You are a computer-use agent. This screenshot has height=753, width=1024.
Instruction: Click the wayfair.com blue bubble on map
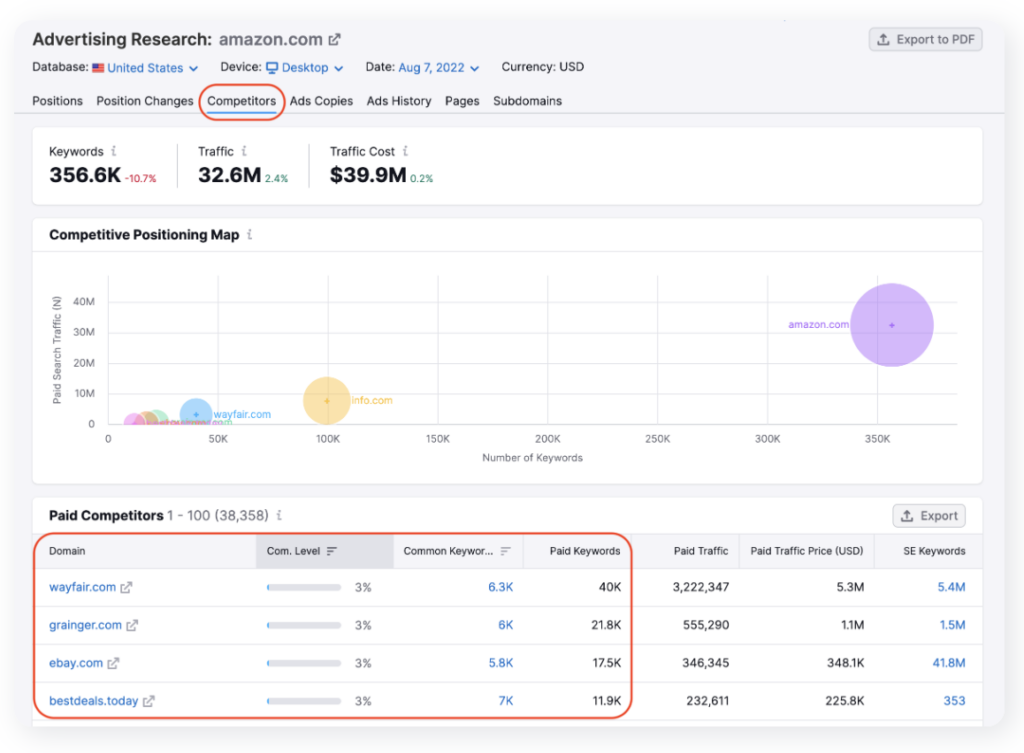(196, 414)
